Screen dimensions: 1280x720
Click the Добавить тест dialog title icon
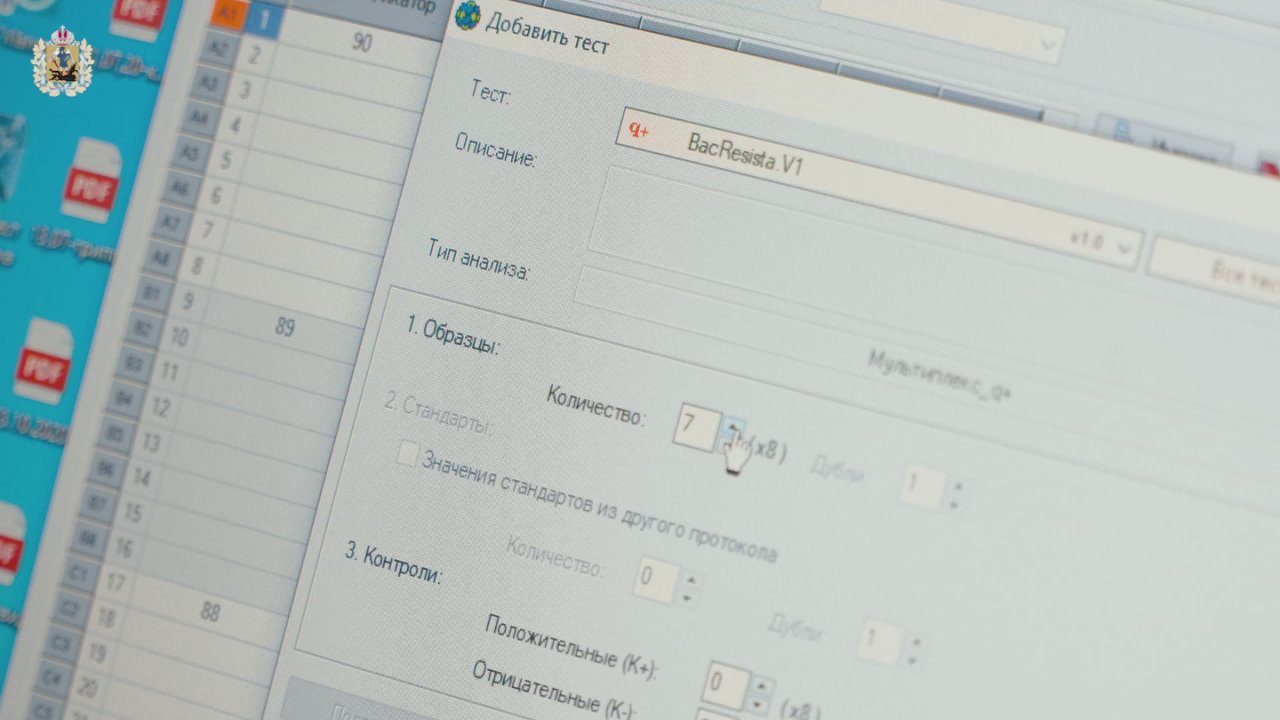(x=467, y=17)
